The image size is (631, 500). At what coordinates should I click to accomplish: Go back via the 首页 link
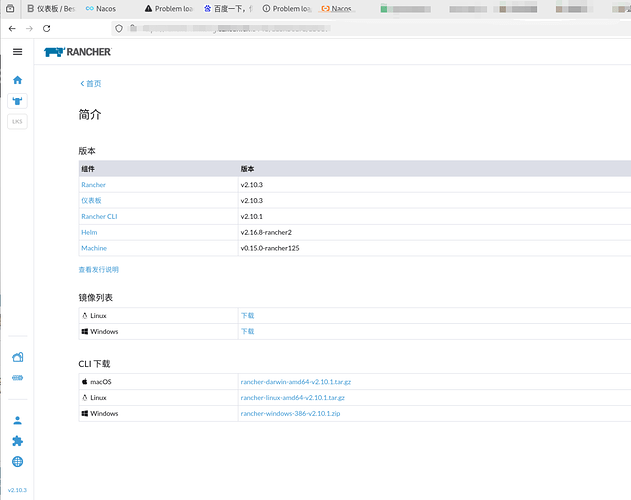point(91,83)
